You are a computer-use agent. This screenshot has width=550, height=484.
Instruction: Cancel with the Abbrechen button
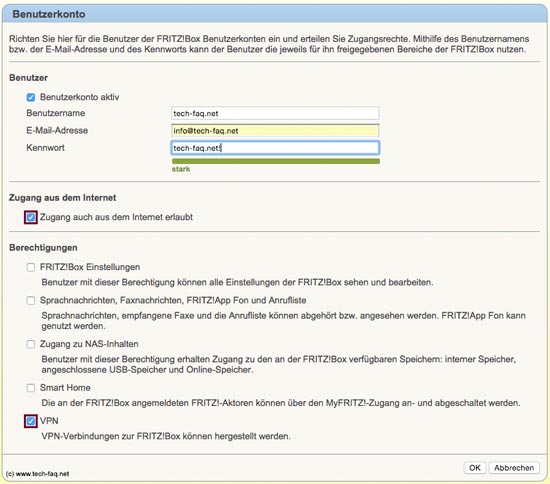(514, 468)
